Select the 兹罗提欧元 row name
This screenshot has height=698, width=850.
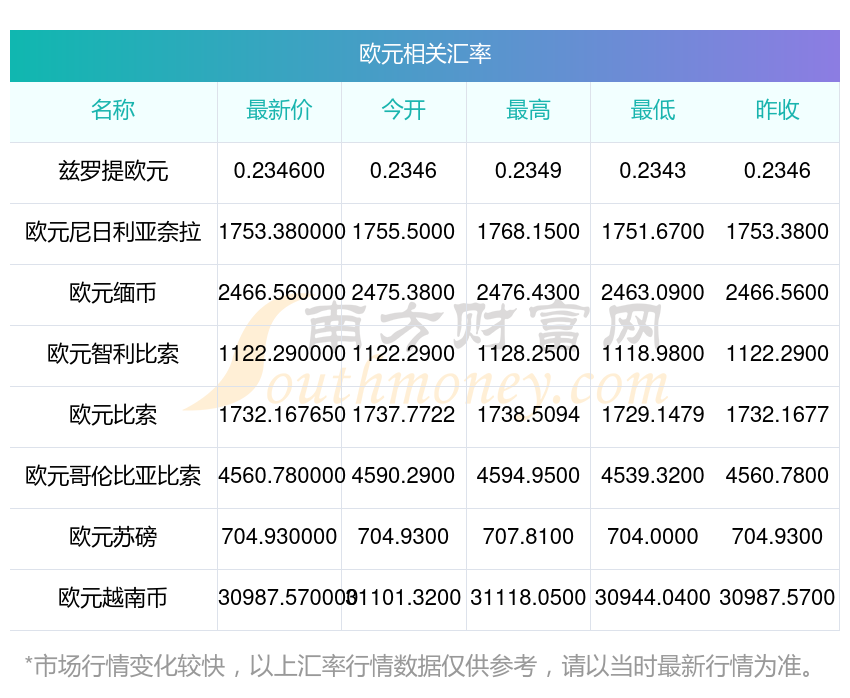(113, 171)
